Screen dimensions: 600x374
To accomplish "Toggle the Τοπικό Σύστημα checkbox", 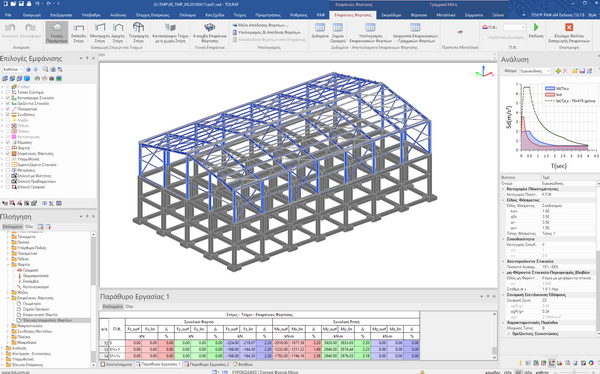I will (x=8, y=92).
